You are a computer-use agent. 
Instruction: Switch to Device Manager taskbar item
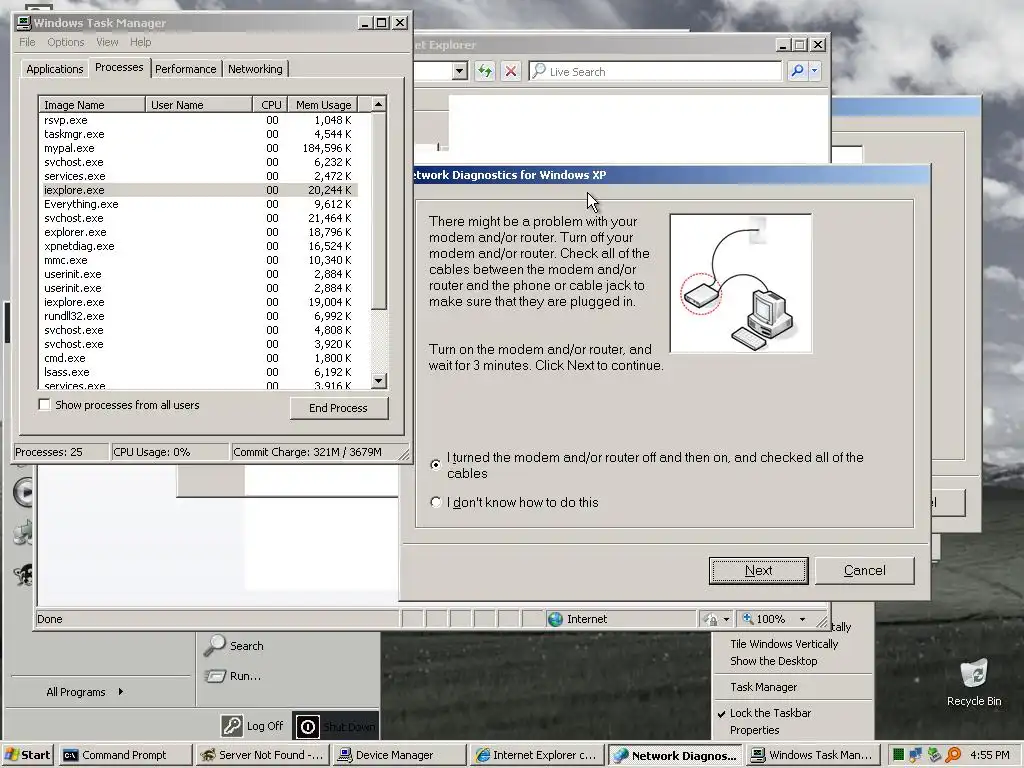tap(399, 755)
